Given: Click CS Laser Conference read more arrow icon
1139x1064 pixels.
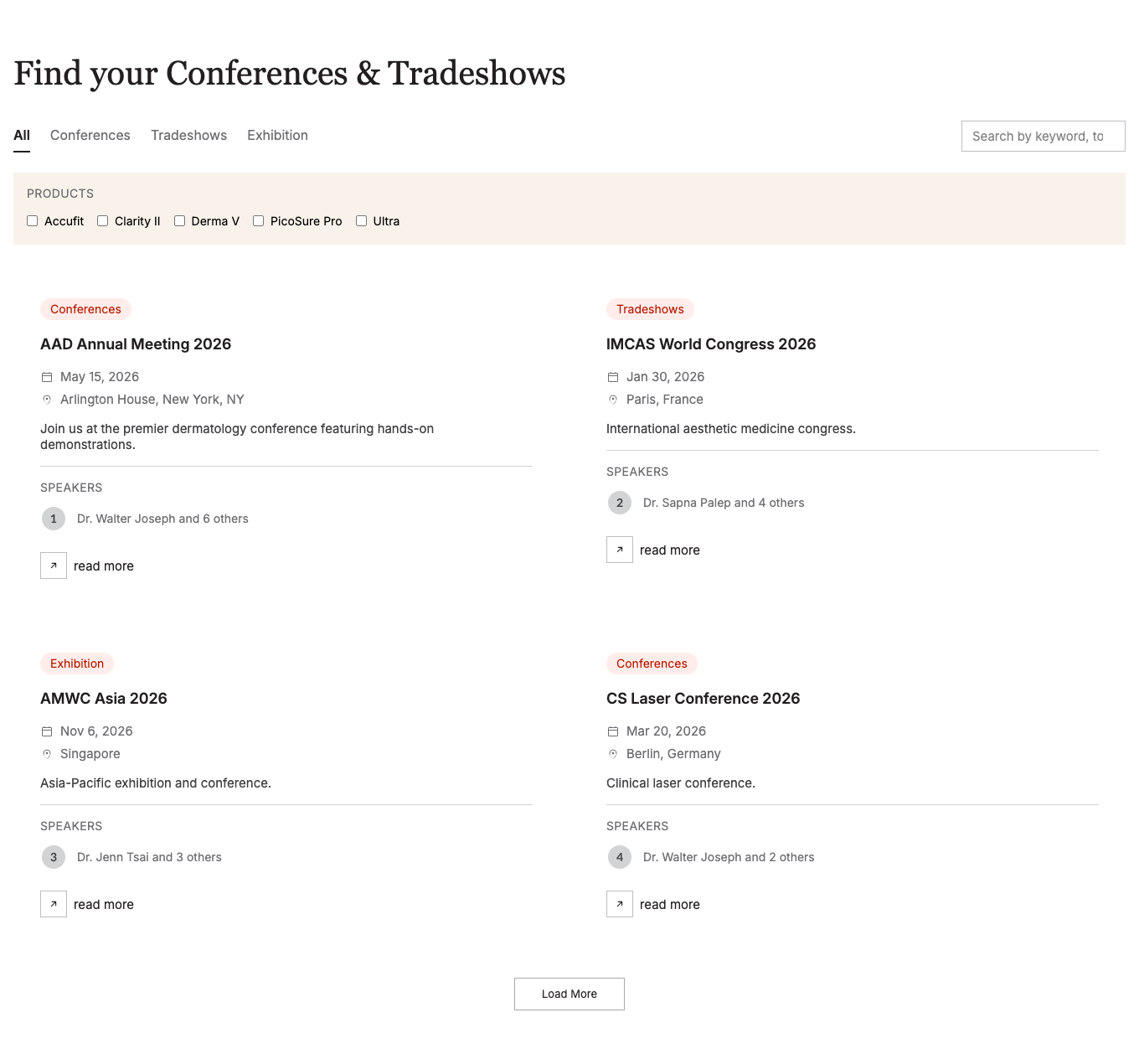Looking at the screenshot, I should click(x=620, y=904).
